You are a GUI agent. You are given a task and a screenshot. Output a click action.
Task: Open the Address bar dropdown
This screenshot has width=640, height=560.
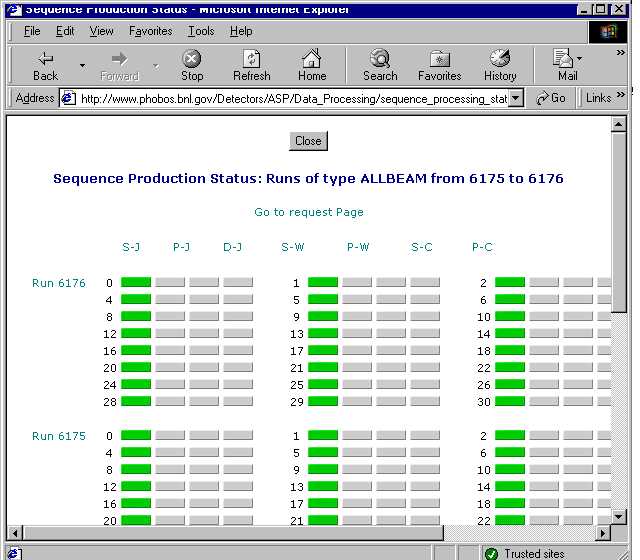pyautogui.click(x=516, y=98)
